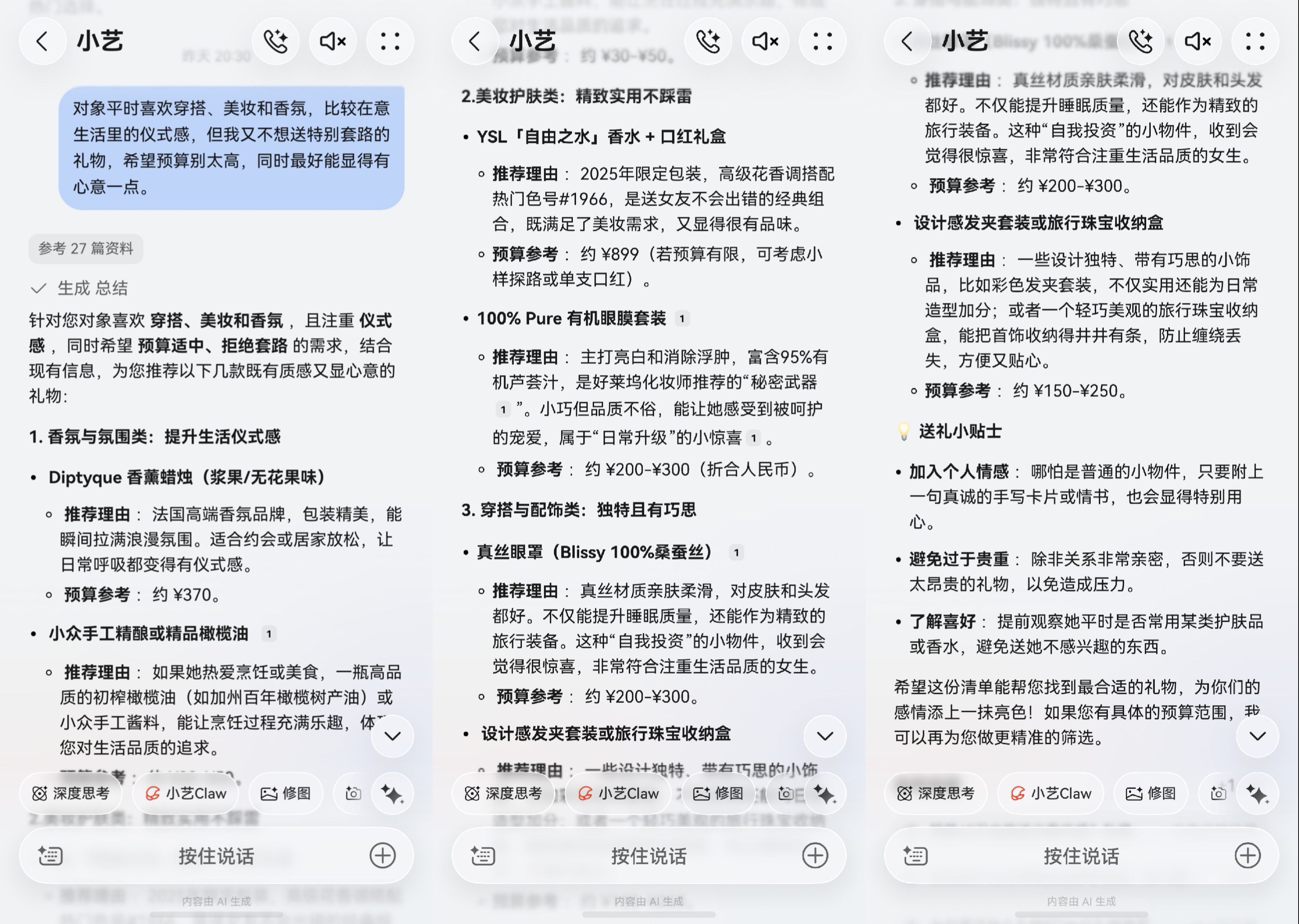Tap the 加入个人情感 tip
Image resolution: width=1299 pixels, height=924 pixels.
click(1086, 497)
